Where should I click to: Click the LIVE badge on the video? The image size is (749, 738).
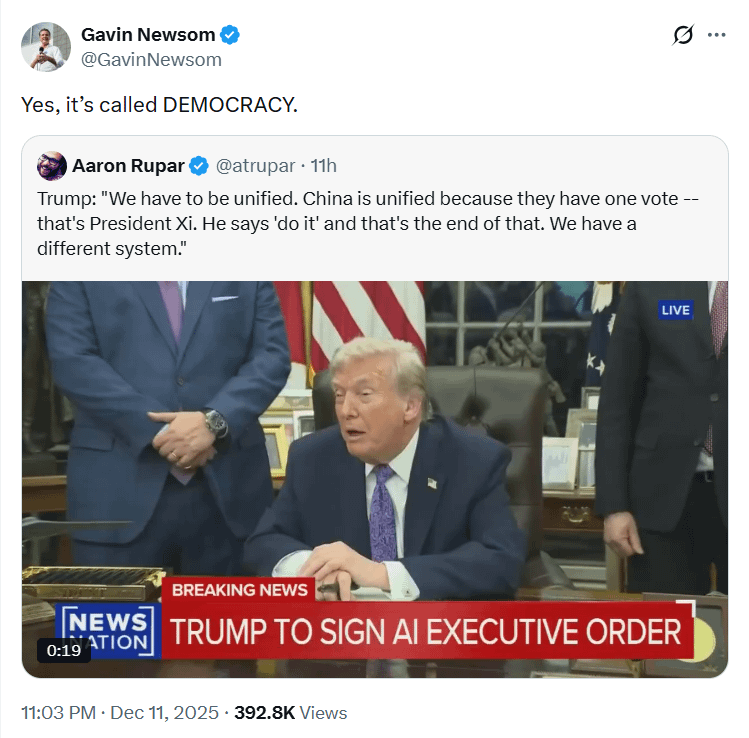pos(675,310)
